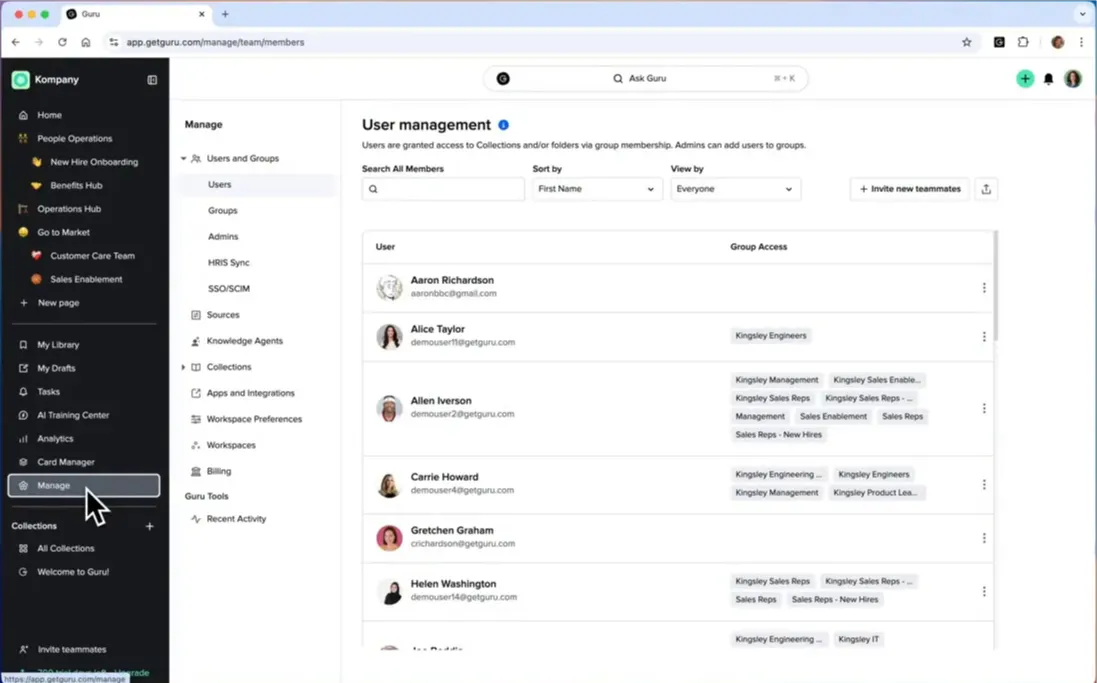Open Sources in the Manage panel
The image size is (1097, 683).
(x=222, y=315)
